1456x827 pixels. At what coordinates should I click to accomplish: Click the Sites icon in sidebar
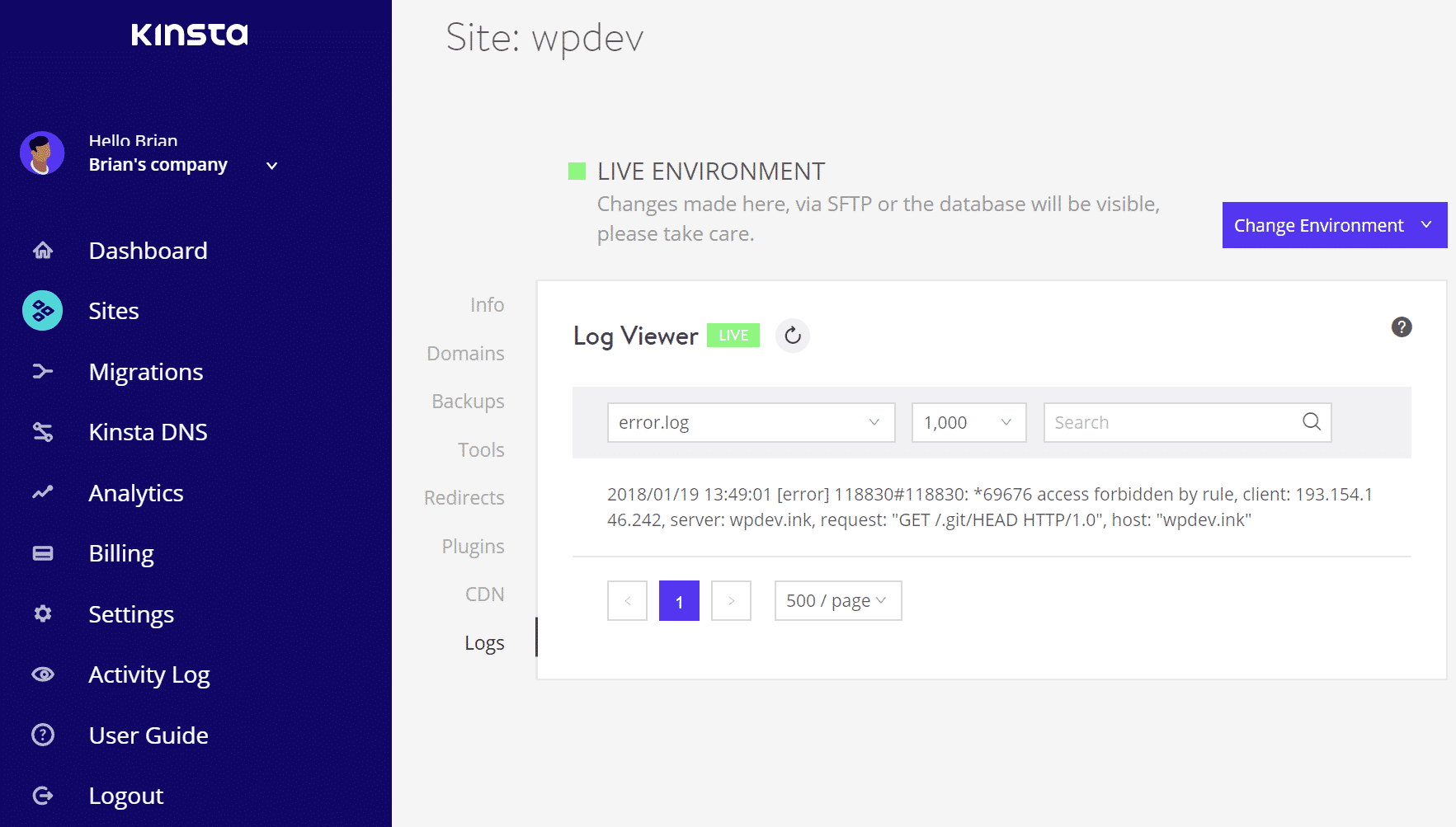(43, 311)
